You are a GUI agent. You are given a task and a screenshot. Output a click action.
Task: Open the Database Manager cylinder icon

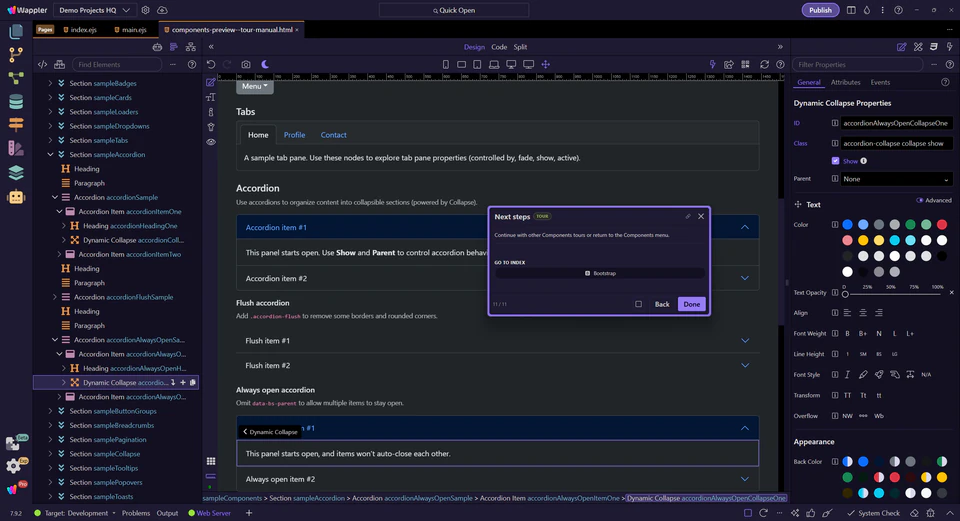[16, 102]
